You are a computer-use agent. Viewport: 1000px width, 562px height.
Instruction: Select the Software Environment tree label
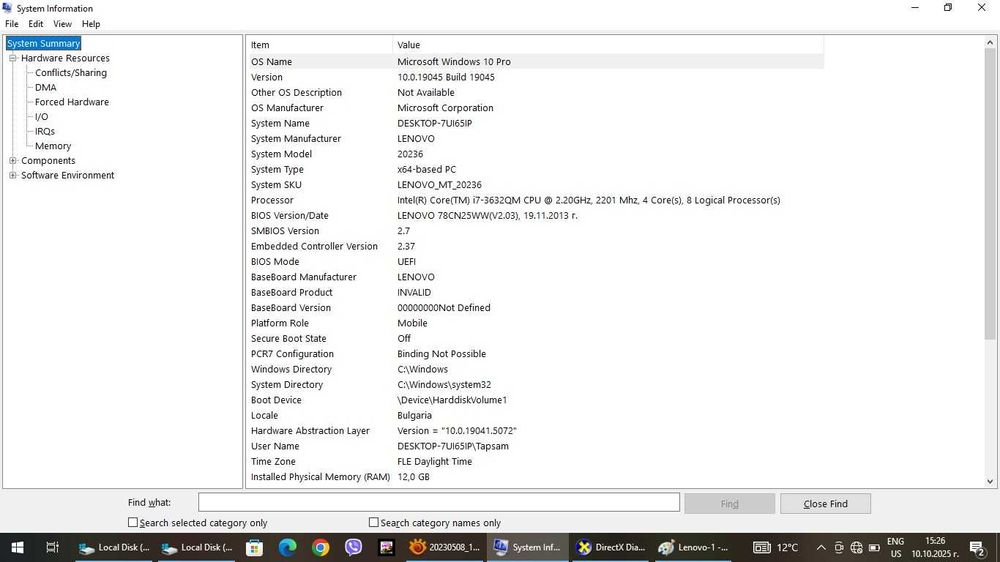pyautogui.click(x=68, y=175)
